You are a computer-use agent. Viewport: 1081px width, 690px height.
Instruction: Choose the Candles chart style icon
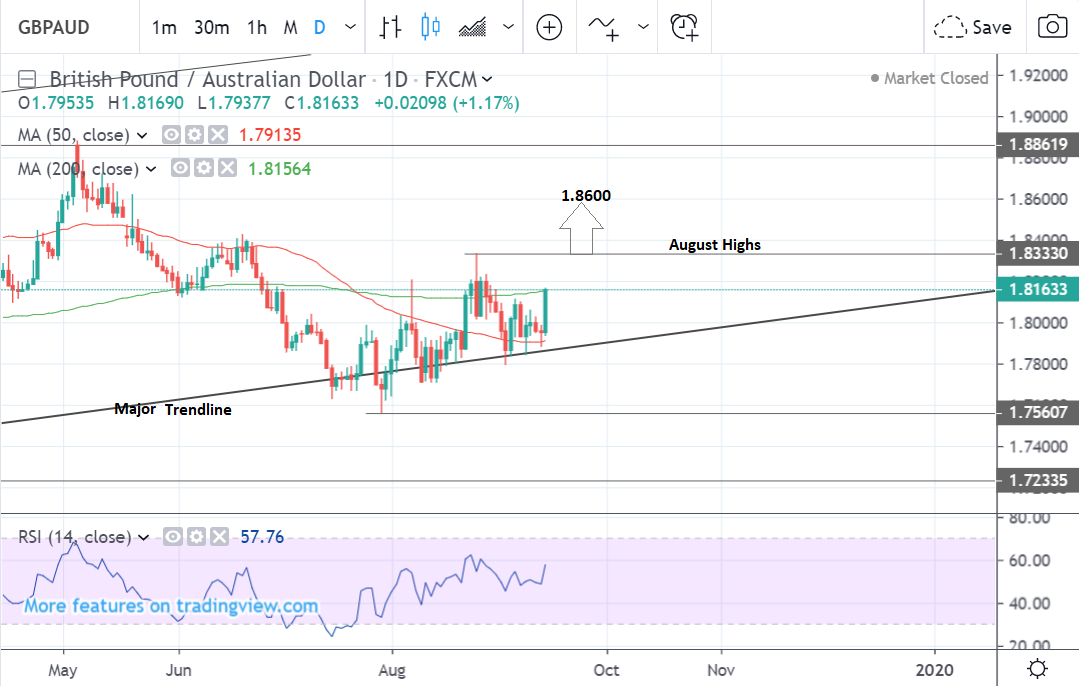[x=430, y=28]
